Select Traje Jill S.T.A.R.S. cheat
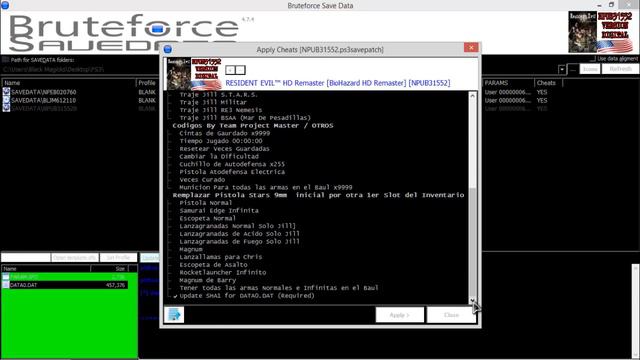Image resolution: width=640 pixels, height=360 pixels. 218,95
